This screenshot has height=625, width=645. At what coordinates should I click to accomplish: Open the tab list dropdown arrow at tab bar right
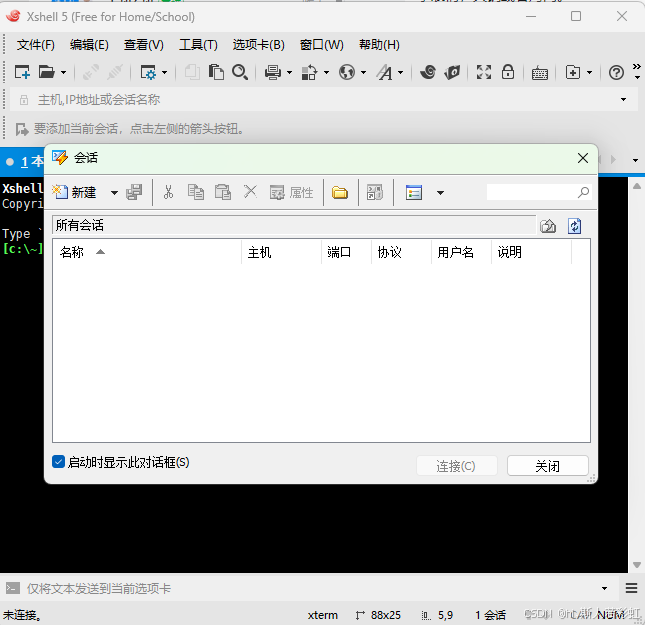[x=636, y=160]
